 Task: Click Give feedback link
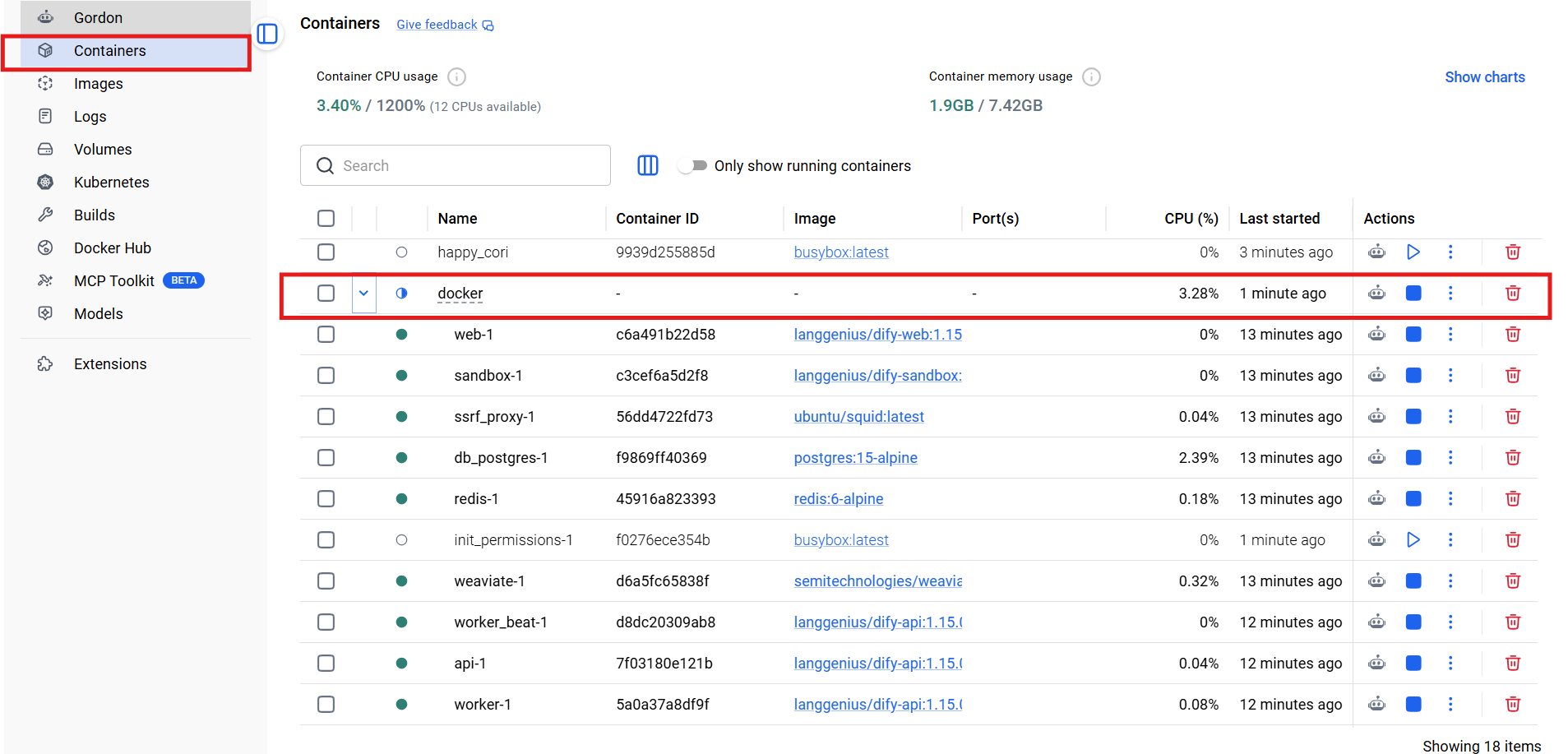tap(445, 25)
